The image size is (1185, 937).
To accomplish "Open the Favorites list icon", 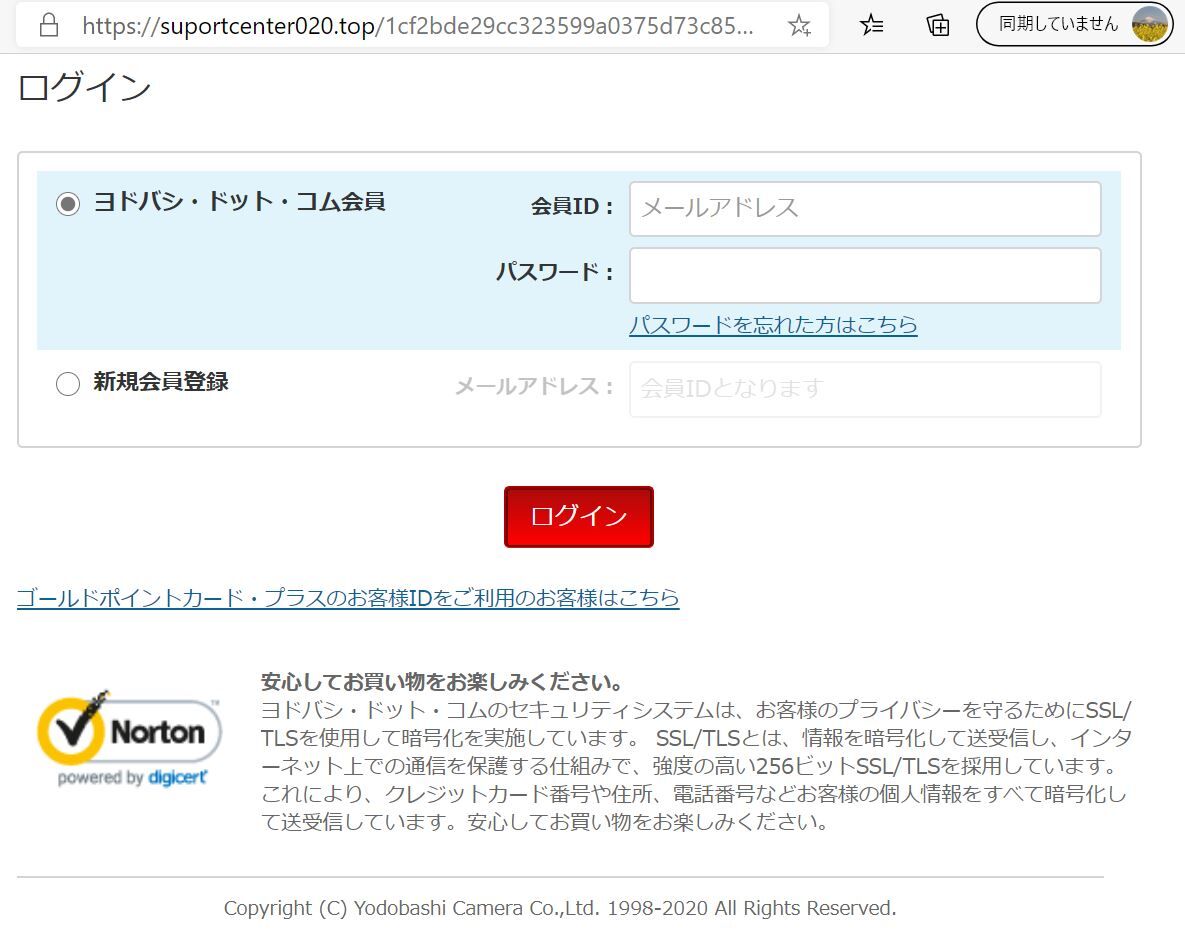I will coord(871,25).
